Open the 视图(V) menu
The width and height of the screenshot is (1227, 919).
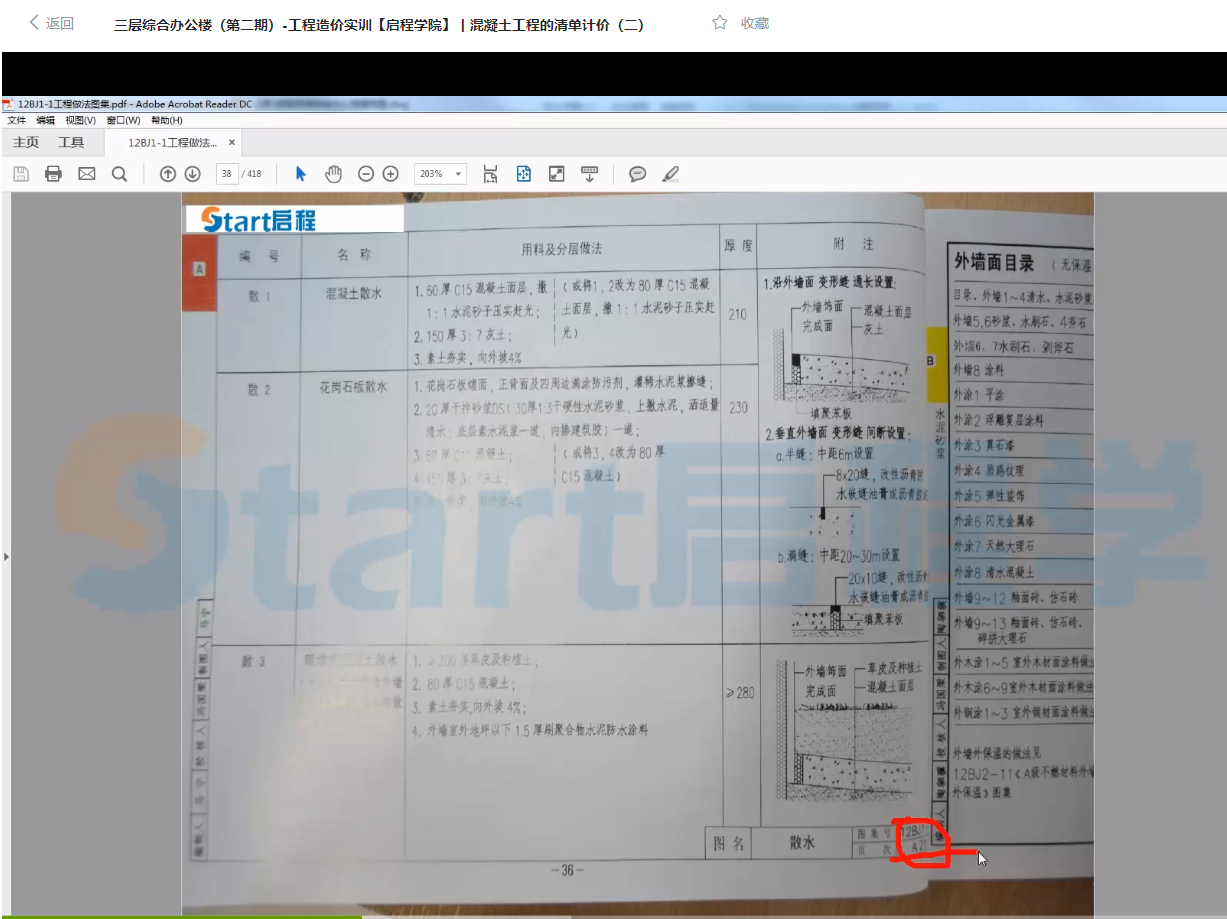coord(81,120)
